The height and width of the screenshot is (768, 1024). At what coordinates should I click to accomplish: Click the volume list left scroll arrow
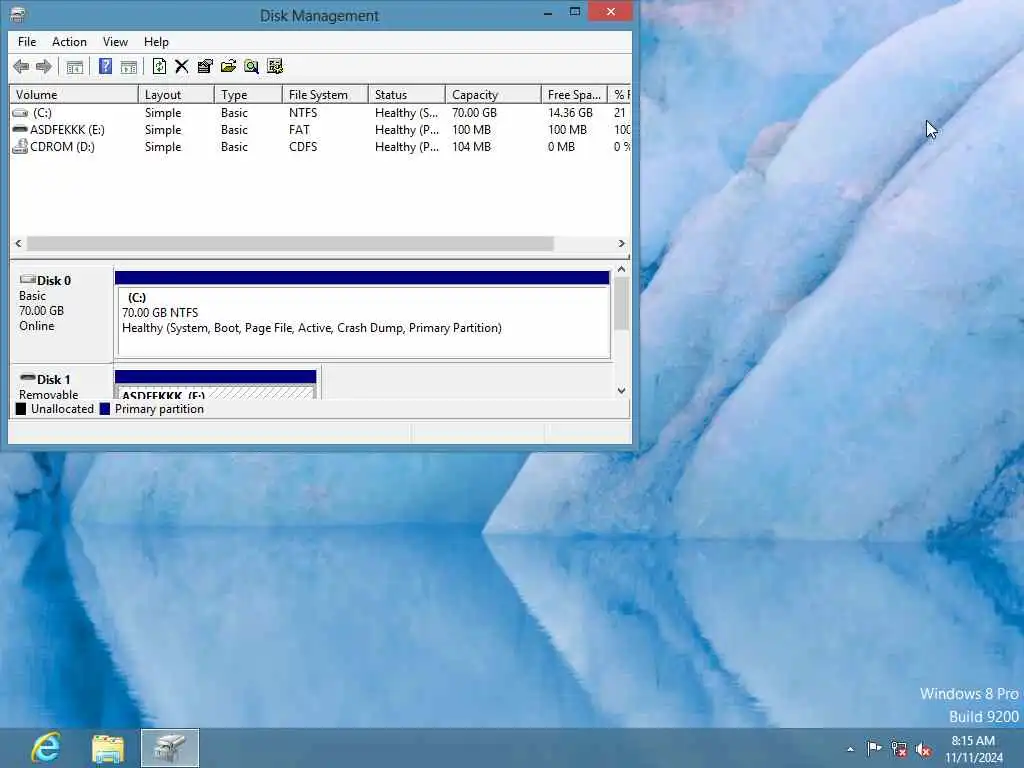point(18,243)
